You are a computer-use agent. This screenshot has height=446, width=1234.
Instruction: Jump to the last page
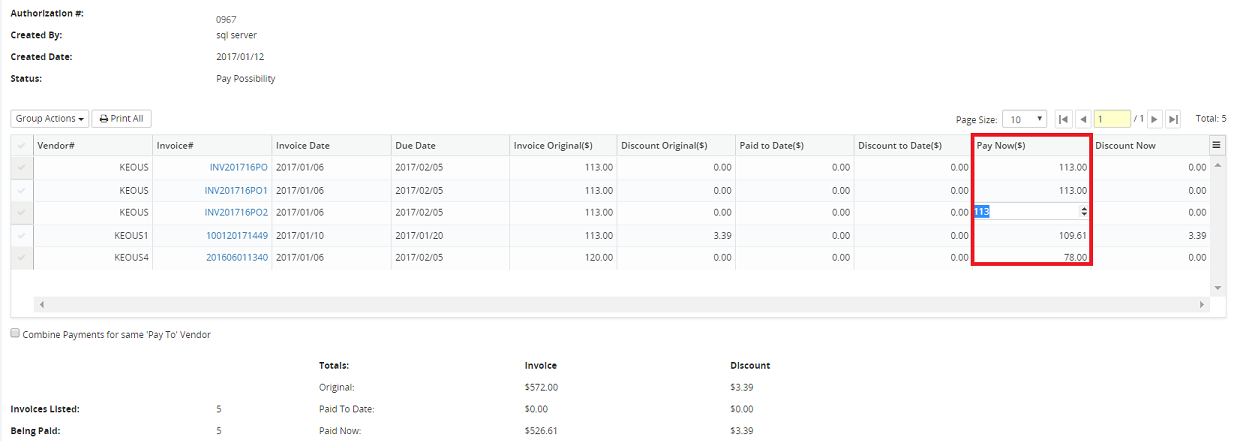[x=1174, y=119]
